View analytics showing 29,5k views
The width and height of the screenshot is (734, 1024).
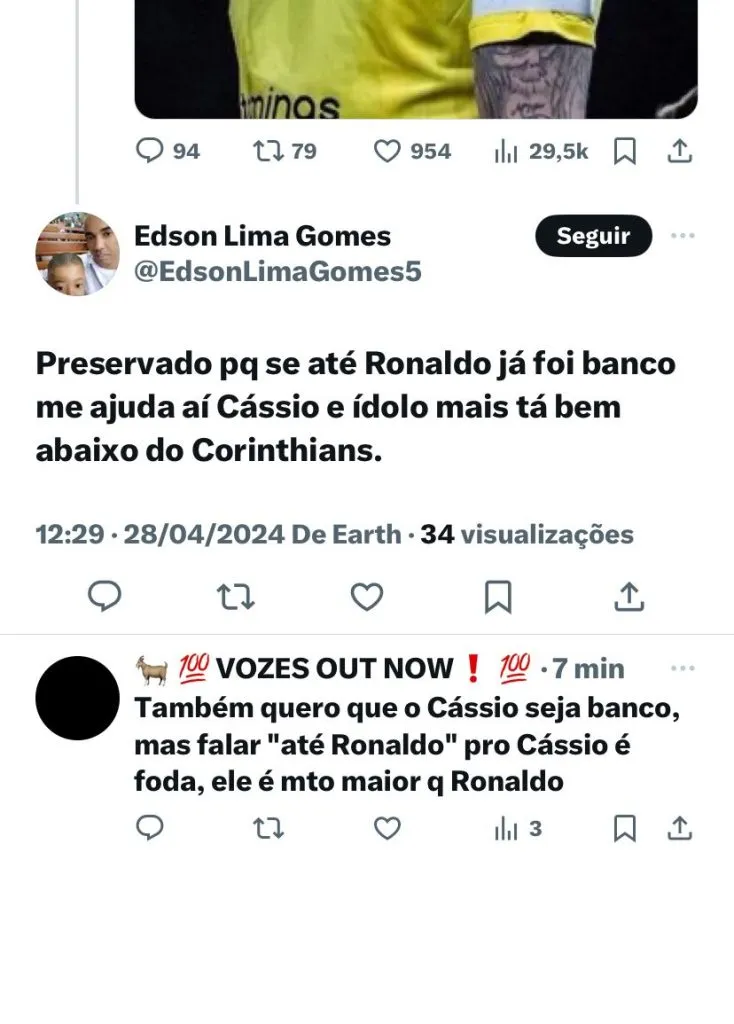click(541, 151)
